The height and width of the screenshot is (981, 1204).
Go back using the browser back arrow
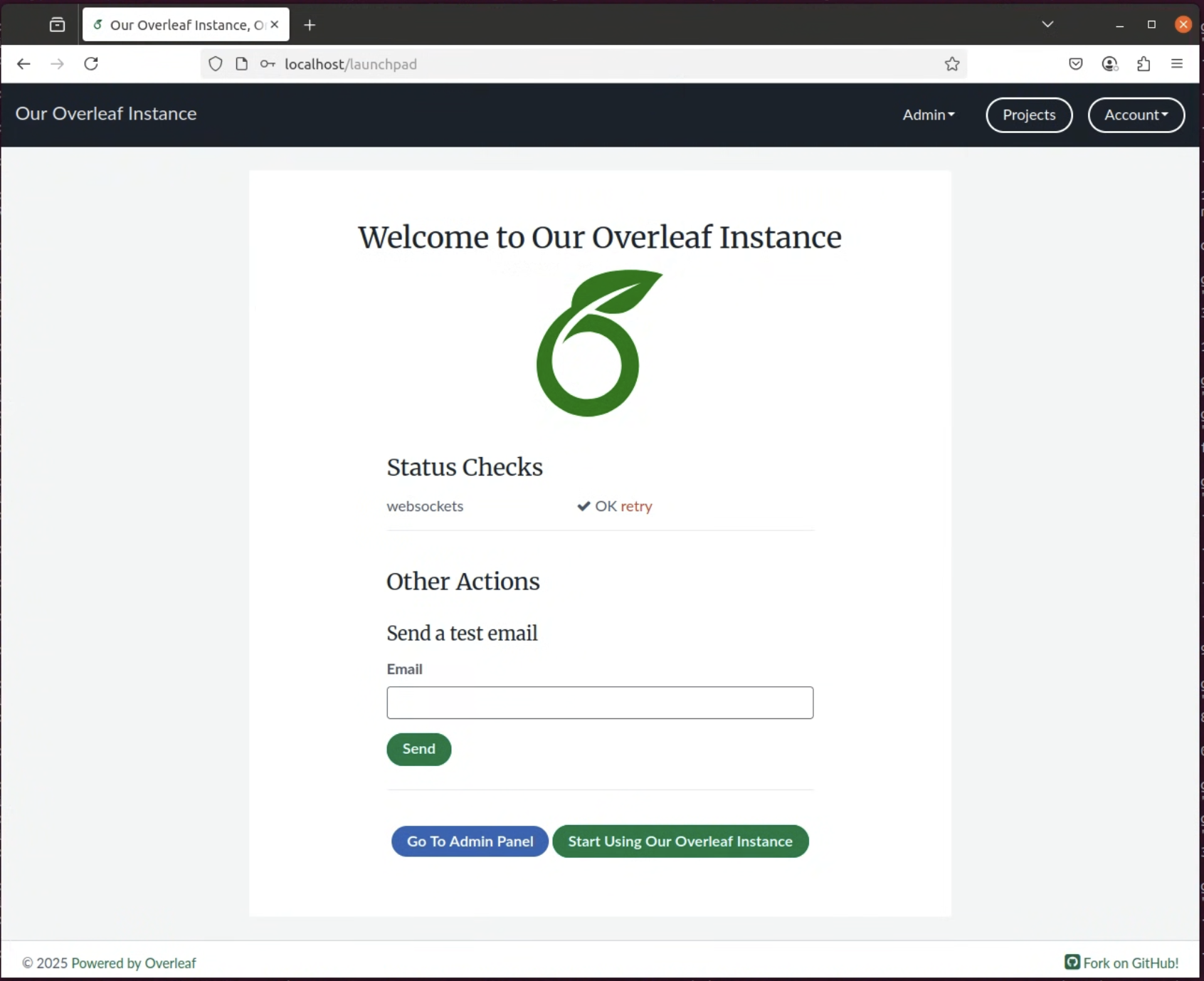(x=23, y=64)
